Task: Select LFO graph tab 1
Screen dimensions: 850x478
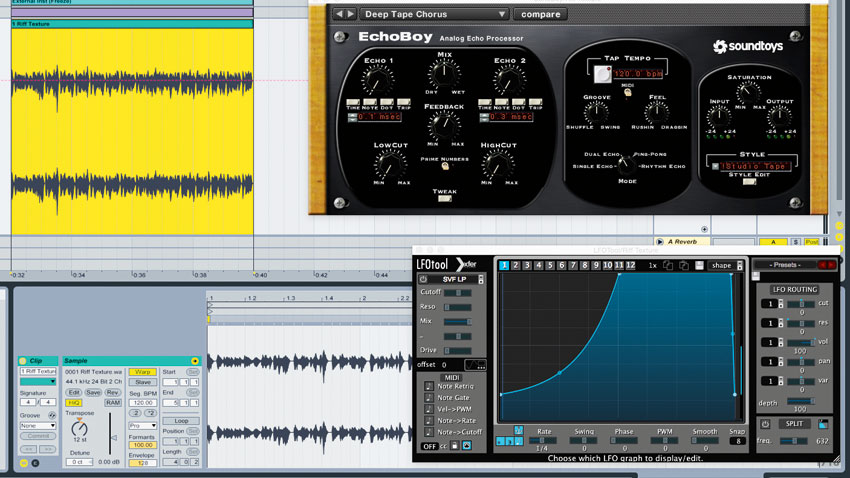Action: point(504,265)
